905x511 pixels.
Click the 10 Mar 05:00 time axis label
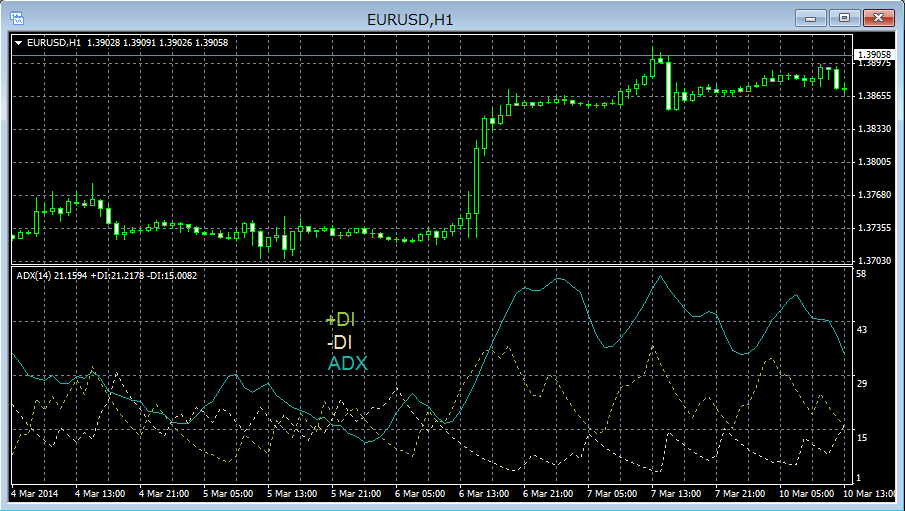[x=805, y=494]
